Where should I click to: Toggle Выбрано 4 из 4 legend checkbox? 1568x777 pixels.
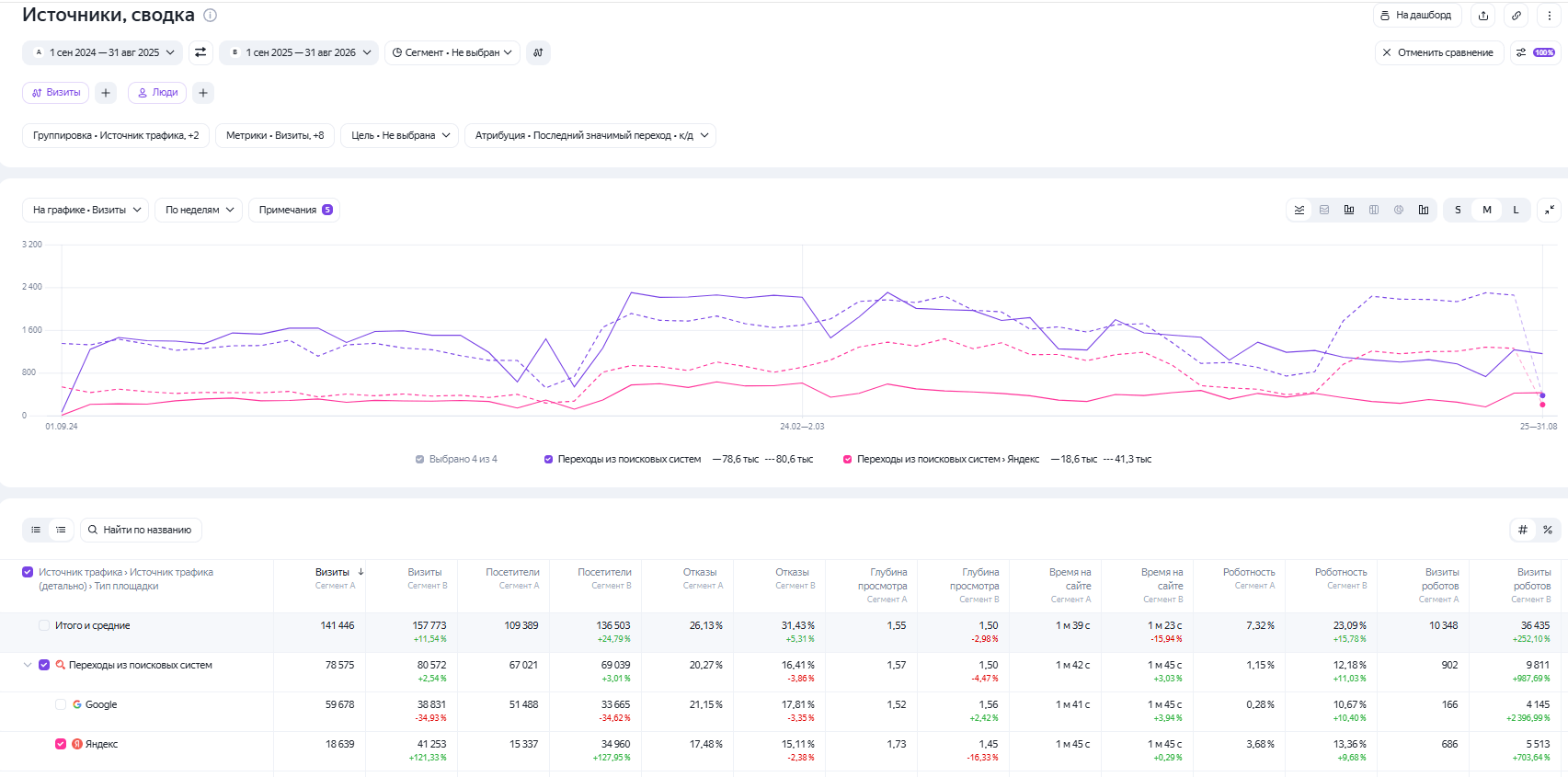pyautogui.click(x=420, y=459)
